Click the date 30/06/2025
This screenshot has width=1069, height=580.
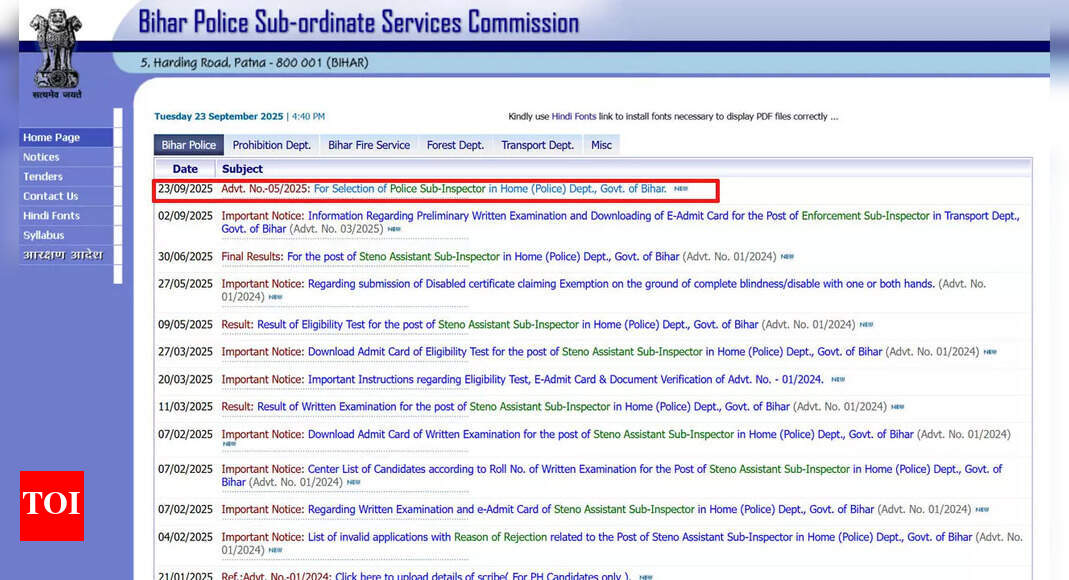point(185,257)
